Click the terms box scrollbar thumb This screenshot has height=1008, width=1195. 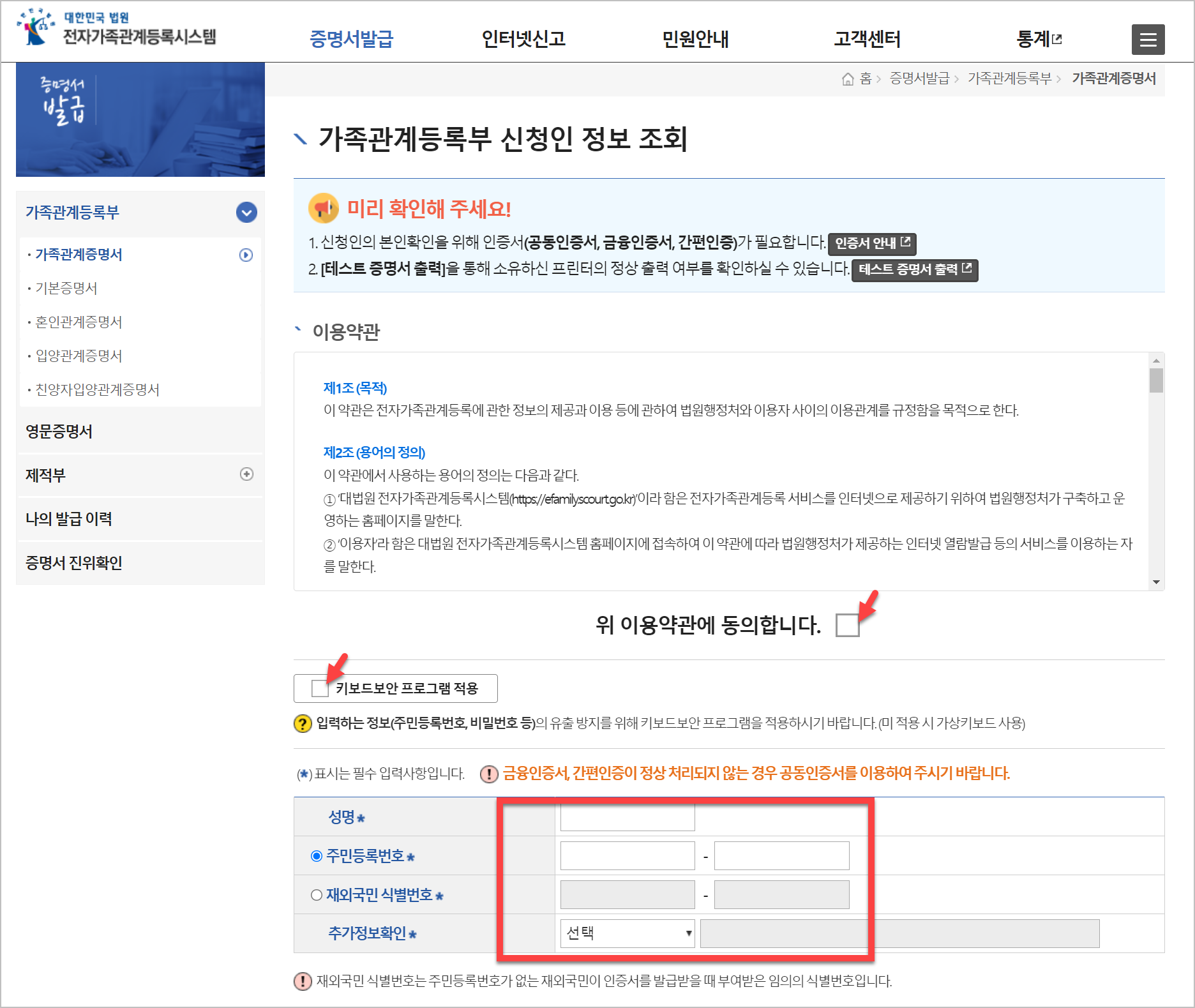coord(1156,380)
